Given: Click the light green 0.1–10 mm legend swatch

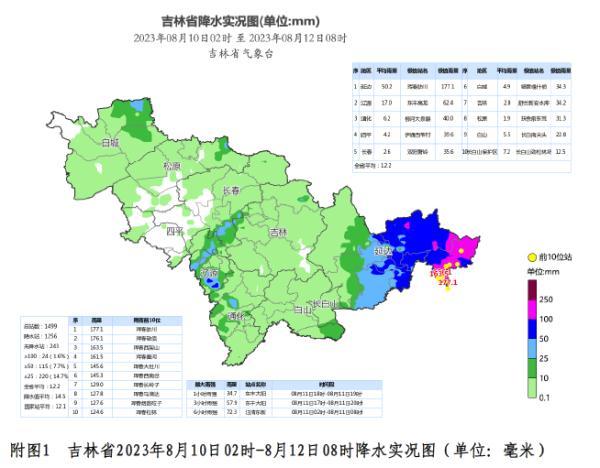Looking at the screenshot, I should click(x=531, y=388).
